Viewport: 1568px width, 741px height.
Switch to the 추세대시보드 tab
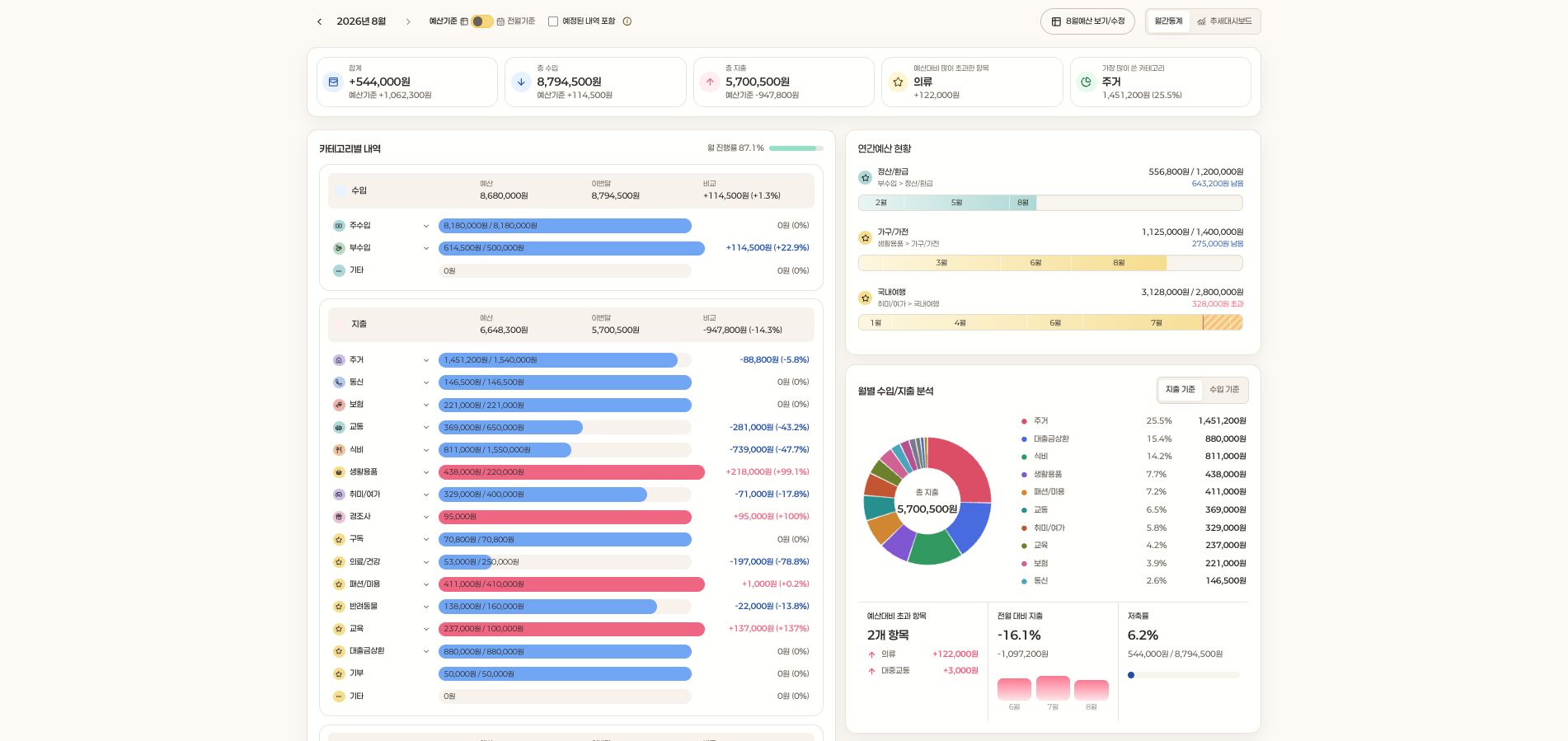click(x=1224, y=21)
